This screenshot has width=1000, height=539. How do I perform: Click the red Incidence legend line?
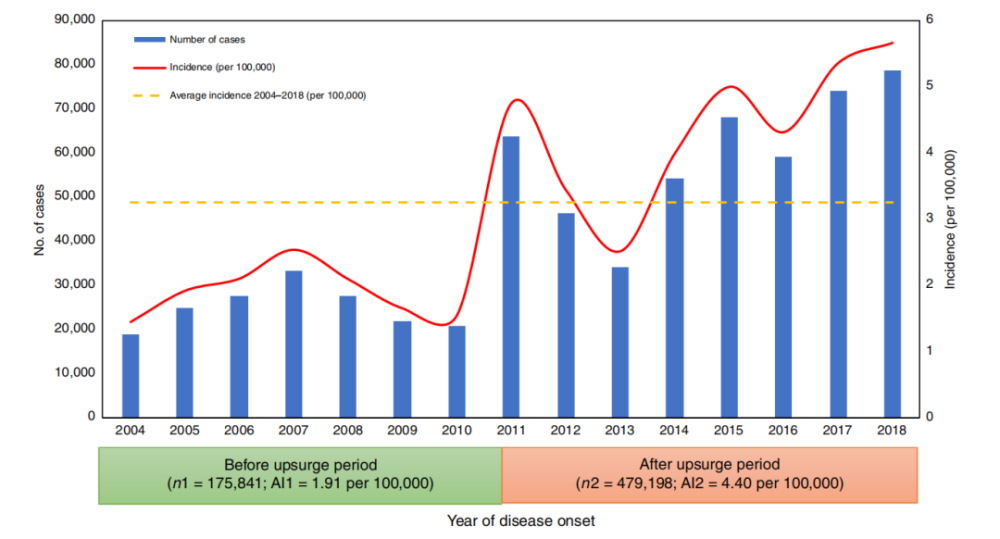coord(149,68)
